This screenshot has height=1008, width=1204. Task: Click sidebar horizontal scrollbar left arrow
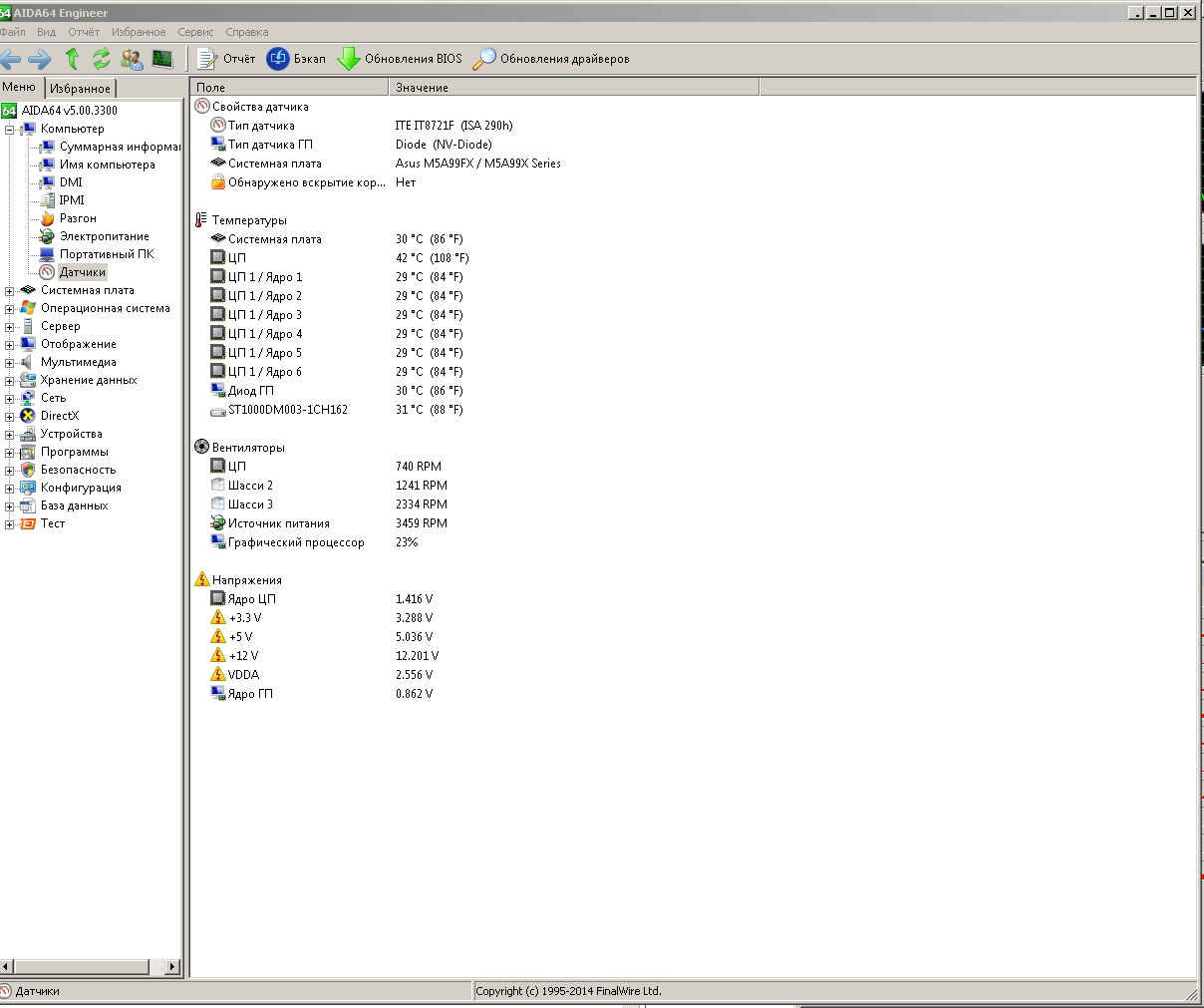point(7,966)
